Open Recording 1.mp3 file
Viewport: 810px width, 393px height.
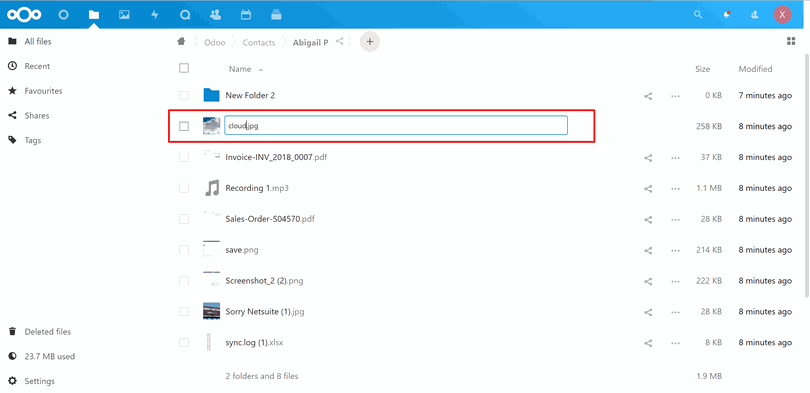pyautogui.click(x=257, y=188)
